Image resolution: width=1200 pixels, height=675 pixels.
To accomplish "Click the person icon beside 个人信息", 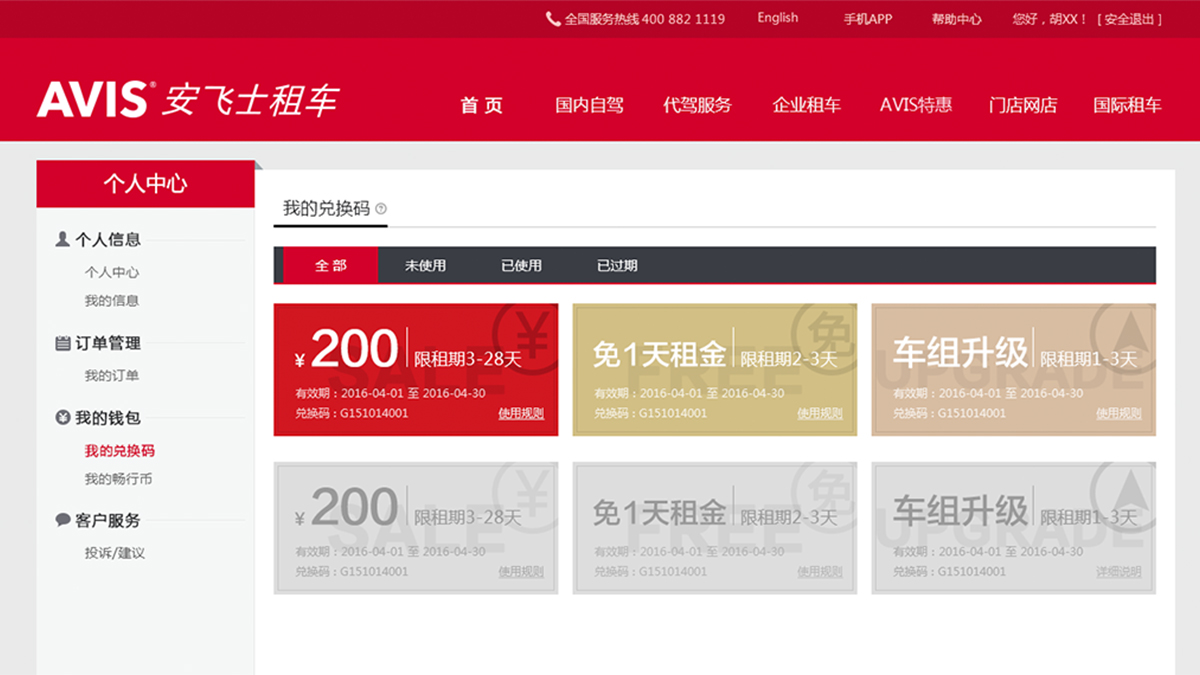I will (62, 239).
